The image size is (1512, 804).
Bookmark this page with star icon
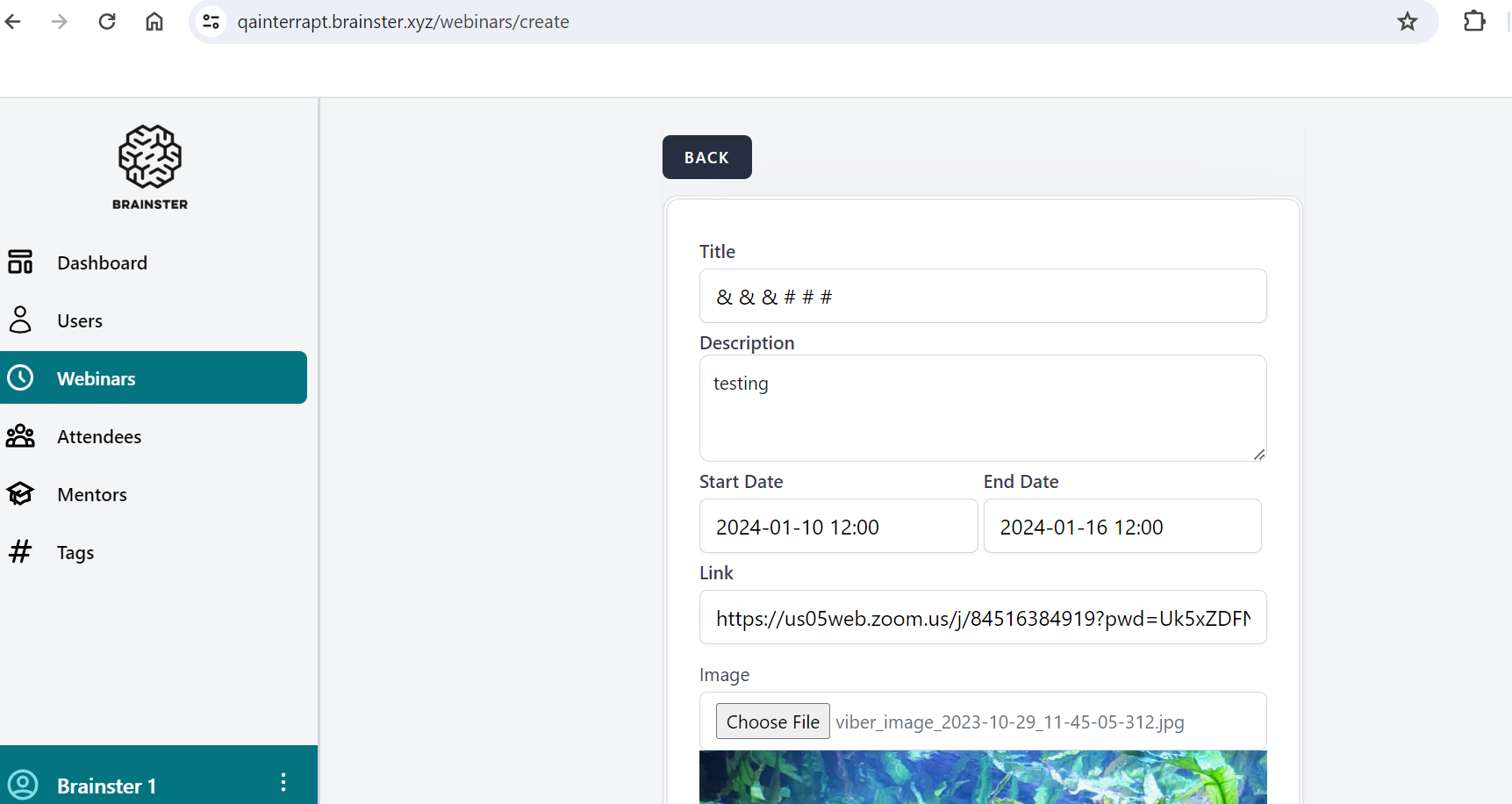[1408, 22]
